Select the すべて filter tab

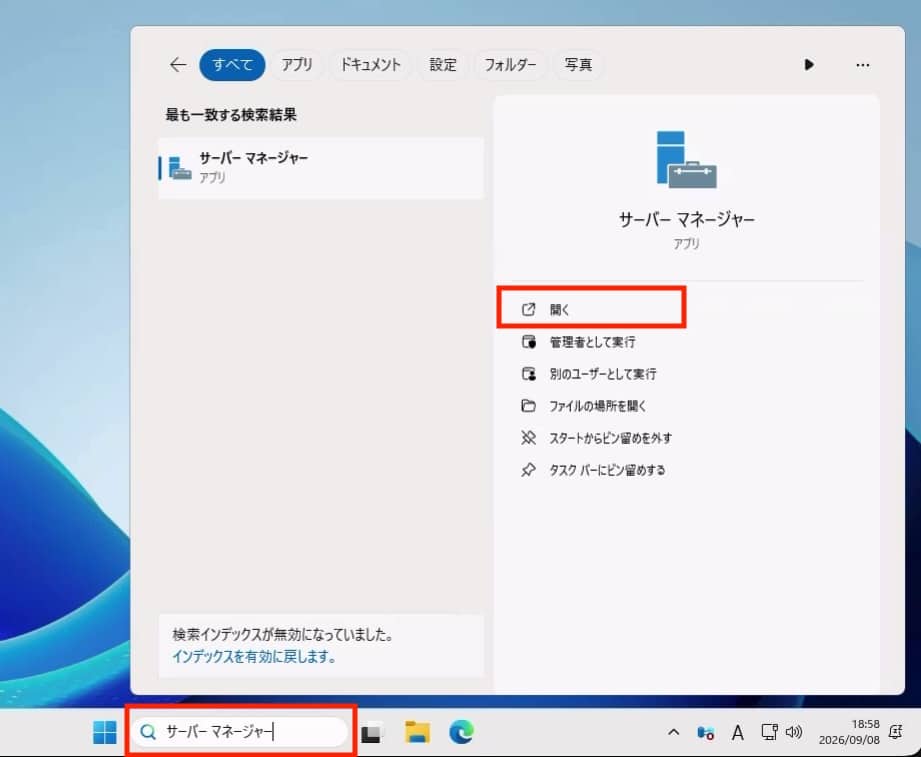pyautogui.click(x=232, y=65)
